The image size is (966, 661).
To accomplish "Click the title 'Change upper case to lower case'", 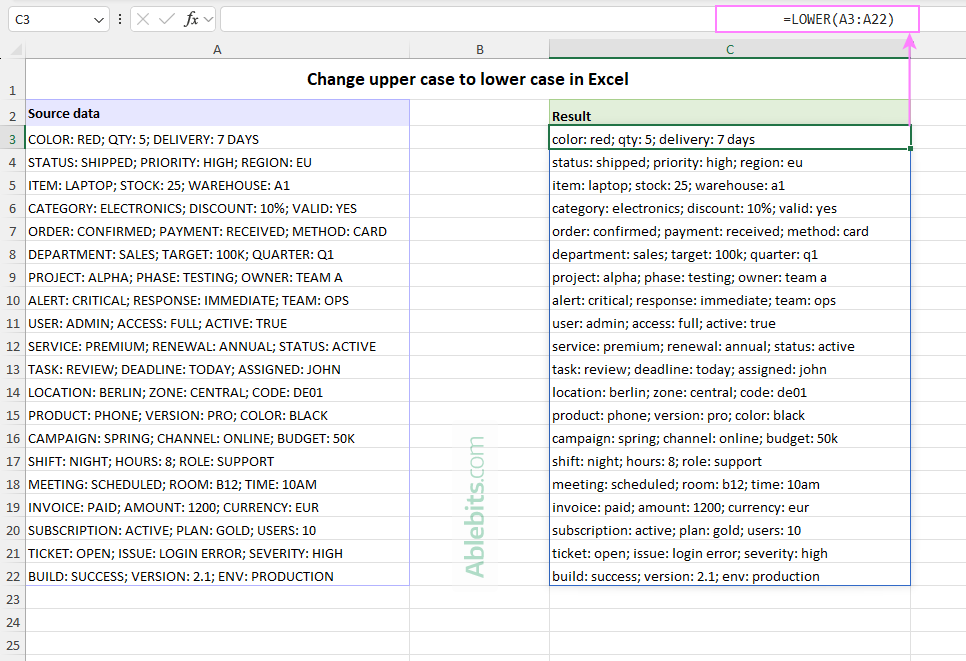I will pyautogui.click(x=467, y=79).
